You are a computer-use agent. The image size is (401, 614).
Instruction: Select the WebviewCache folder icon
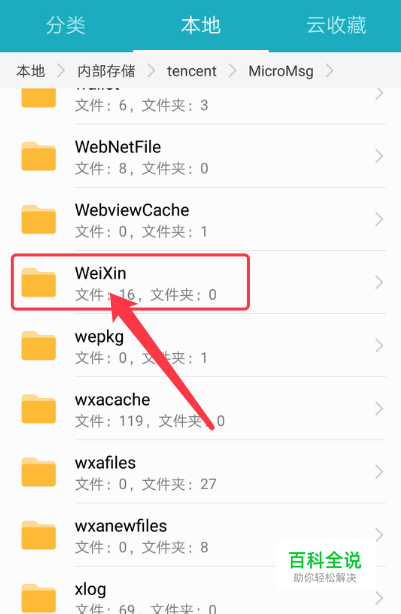point(38,219)
